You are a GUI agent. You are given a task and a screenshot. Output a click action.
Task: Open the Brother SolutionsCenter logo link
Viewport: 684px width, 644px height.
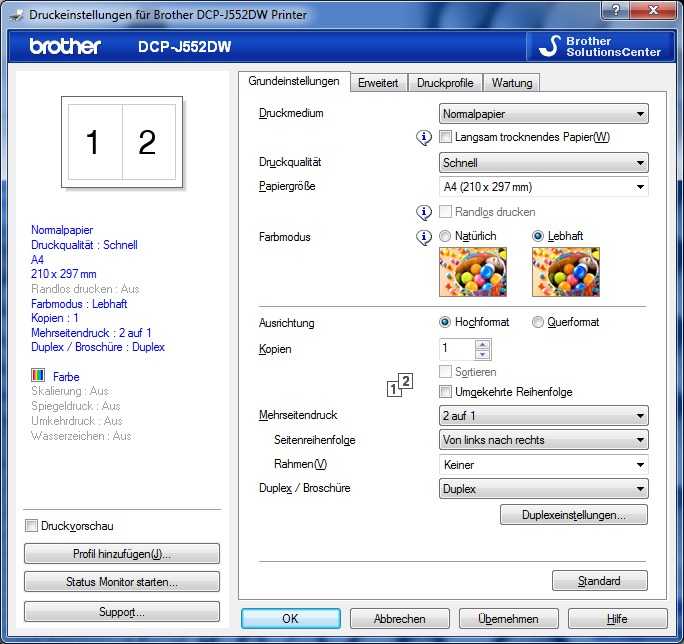tap(601, 46)
